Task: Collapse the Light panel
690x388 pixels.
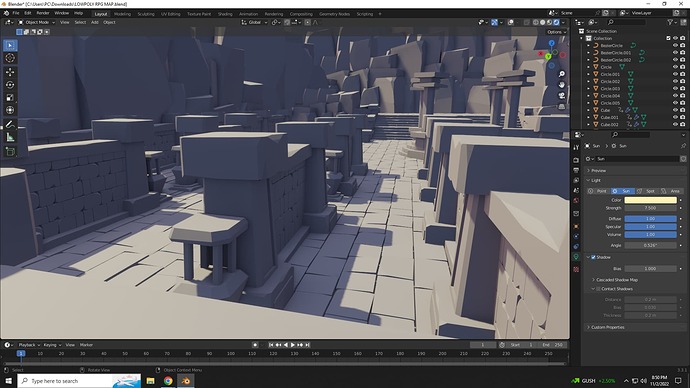Action: [595, 180]
